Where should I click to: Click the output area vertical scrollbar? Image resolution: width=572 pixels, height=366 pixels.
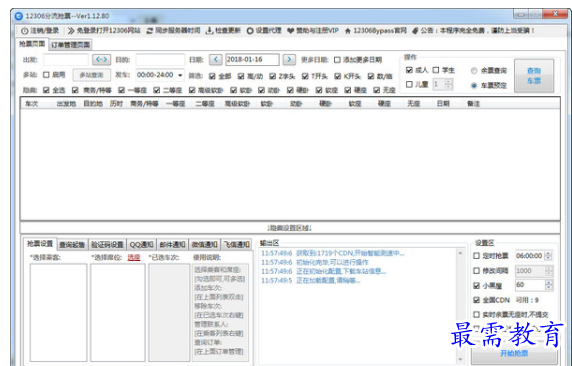point(460,306)
